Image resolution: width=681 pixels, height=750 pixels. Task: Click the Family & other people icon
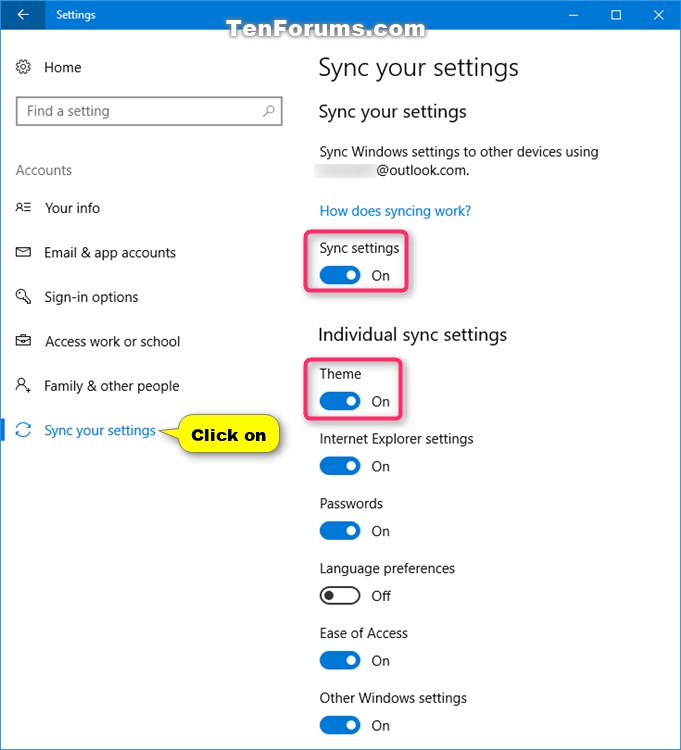point(23,385)
